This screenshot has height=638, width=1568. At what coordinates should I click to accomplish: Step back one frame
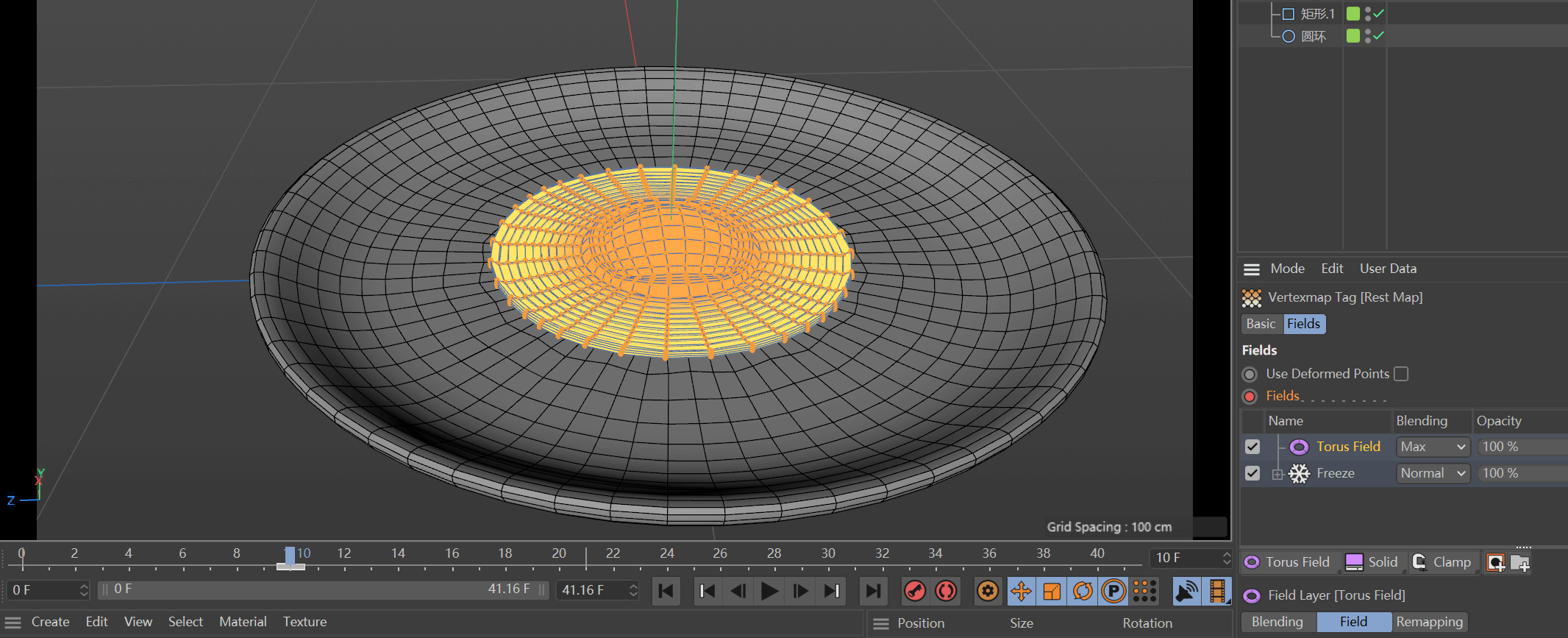click(738, 591)
